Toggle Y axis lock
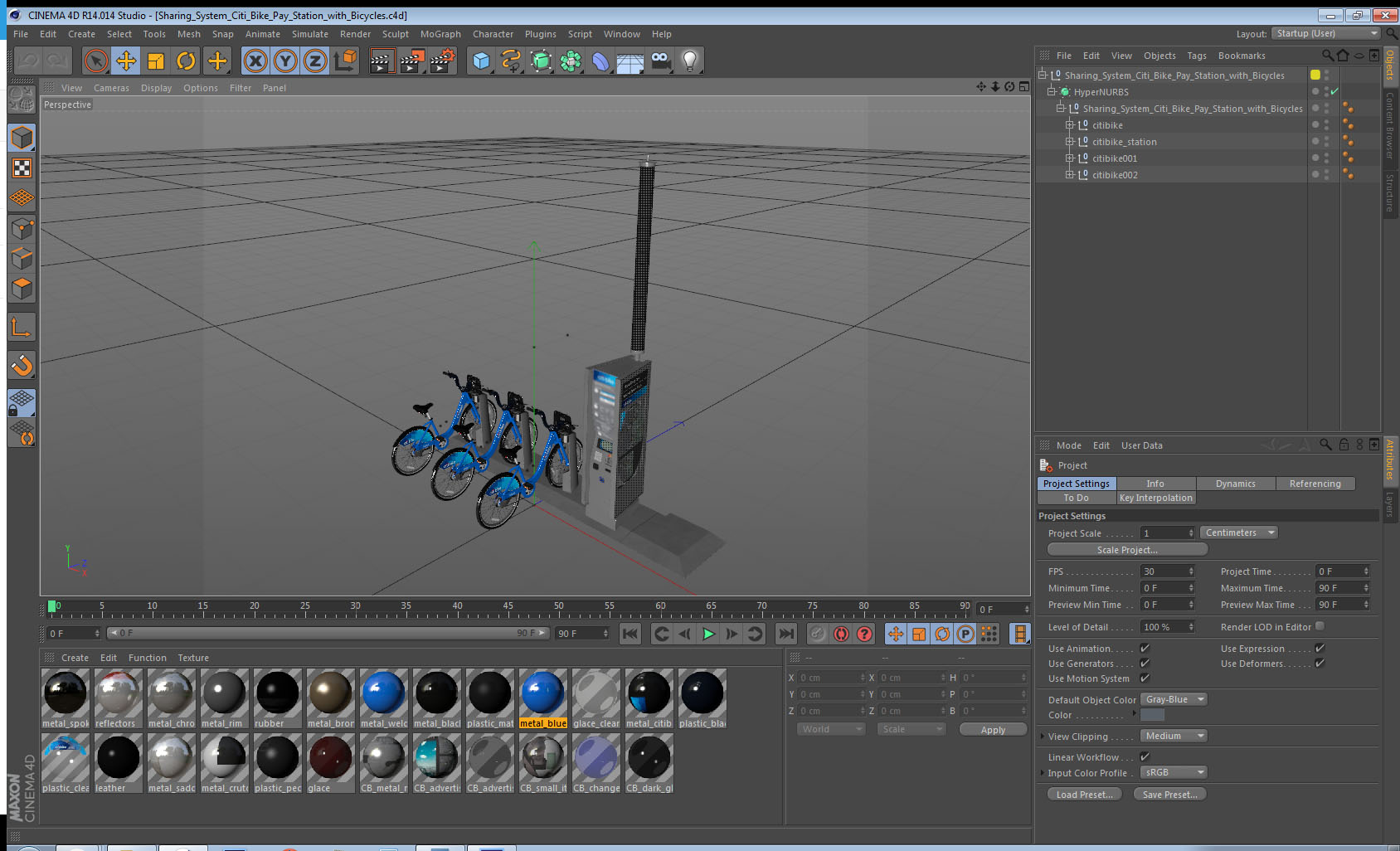This screenshot has height=851, width=1400. pos(285,61)
